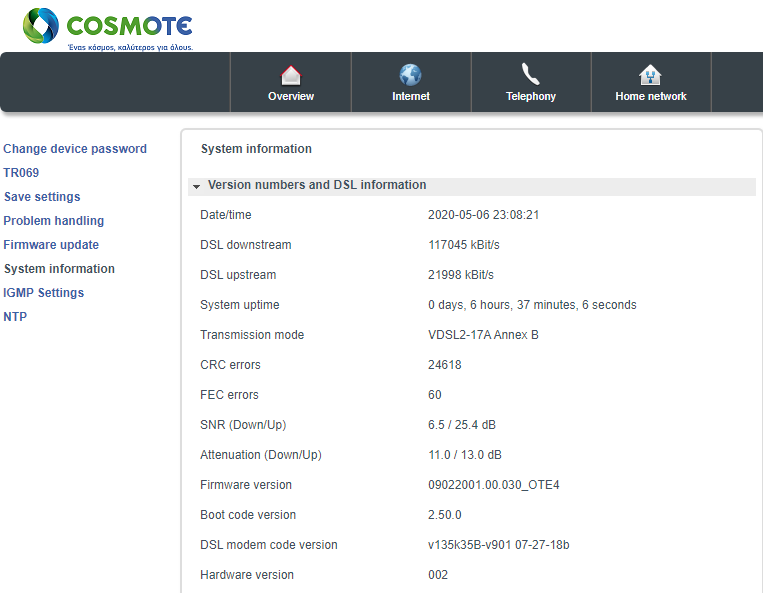Click firmware version 09022001.00.030_OTE4

point(494,485)
